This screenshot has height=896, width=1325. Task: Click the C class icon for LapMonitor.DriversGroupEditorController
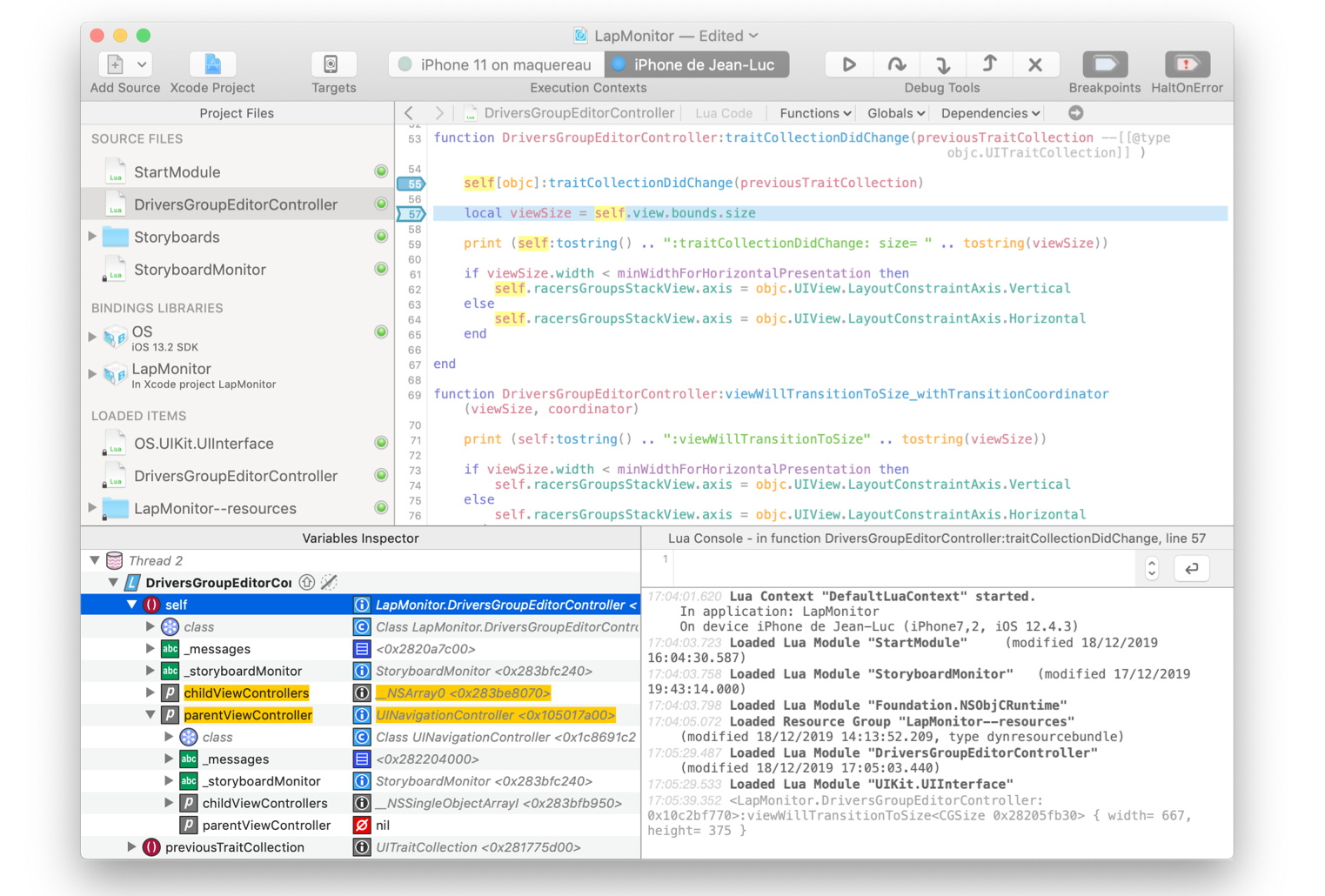click(362, 626)
